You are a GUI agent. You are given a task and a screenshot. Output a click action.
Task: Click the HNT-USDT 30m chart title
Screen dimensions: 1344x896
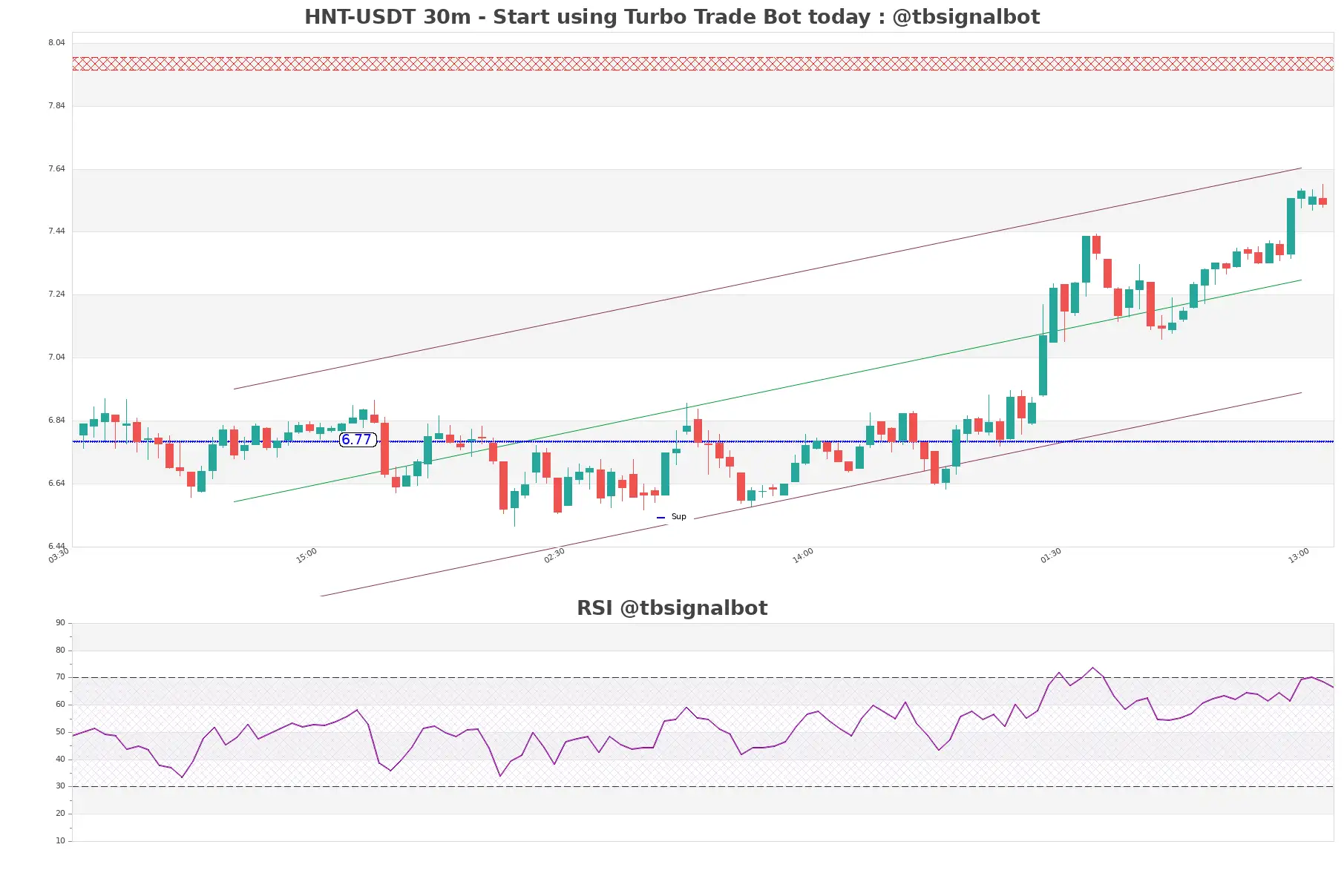point(672,17)
